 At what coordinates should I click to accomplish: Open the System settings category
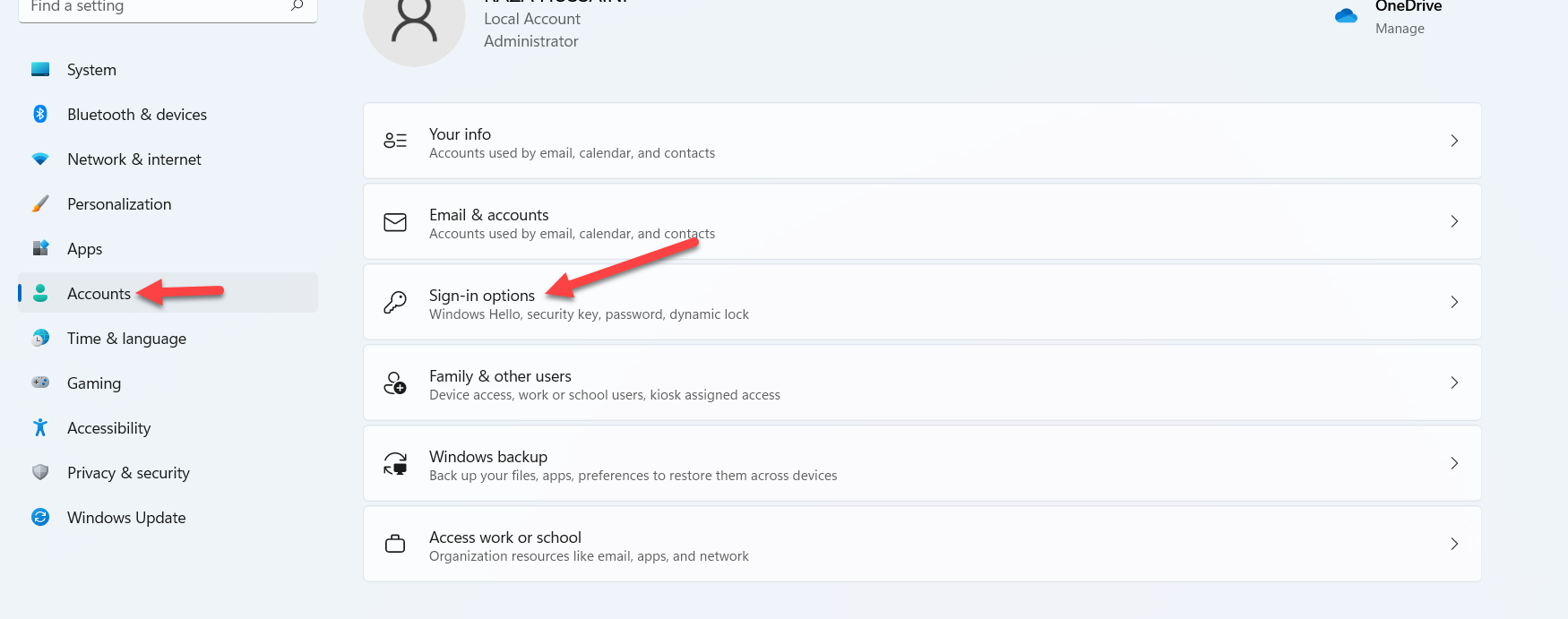point(91,70)
